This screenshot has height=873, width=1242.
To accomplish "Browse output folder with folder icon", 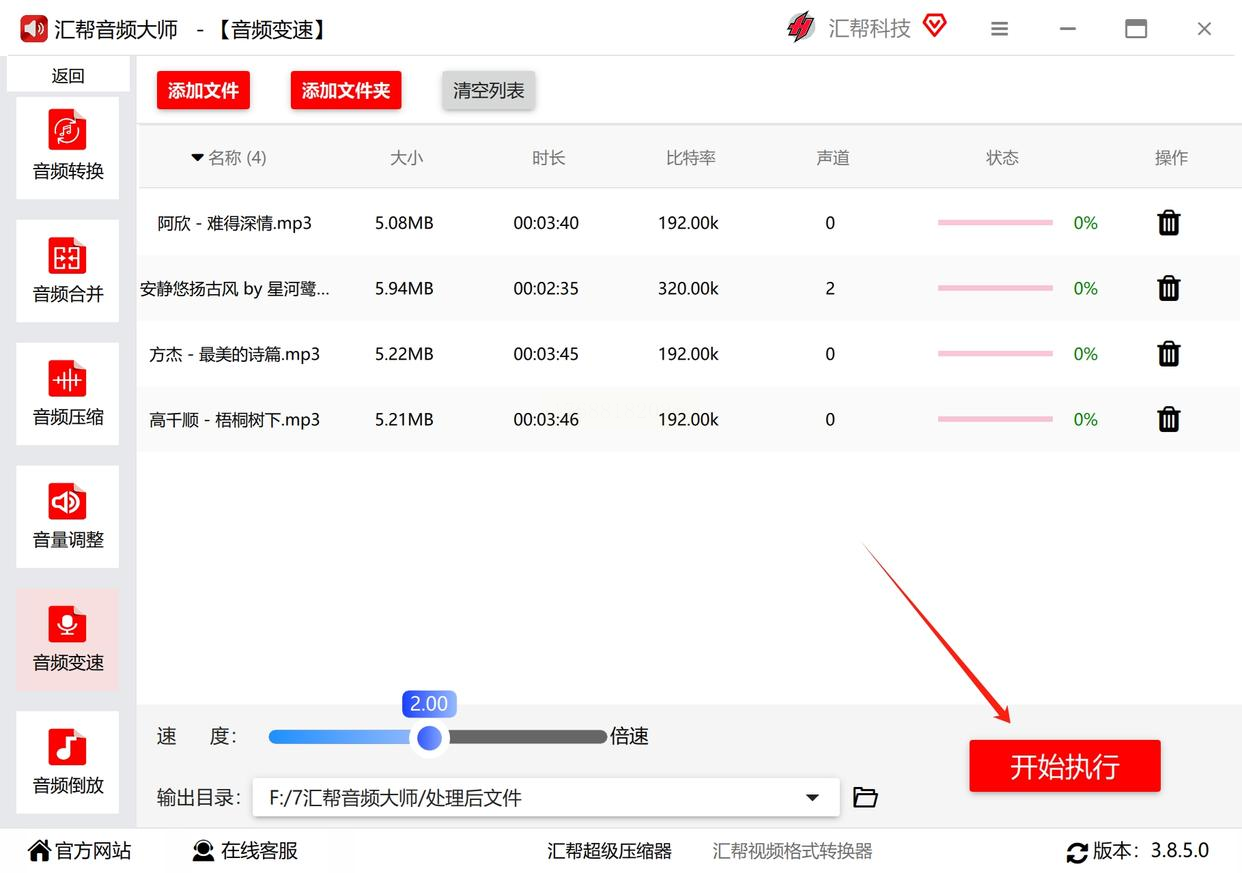I will [865, 797].
